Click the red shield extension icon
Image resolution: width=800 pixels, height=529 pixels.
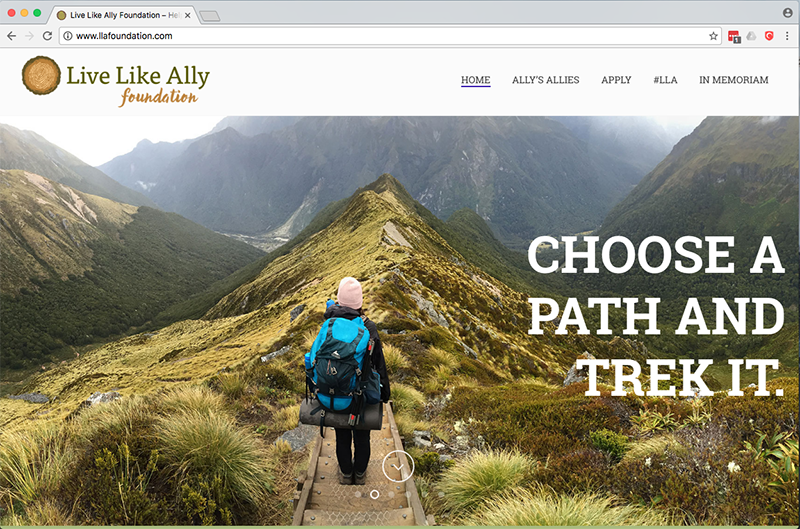pos(769,36)
